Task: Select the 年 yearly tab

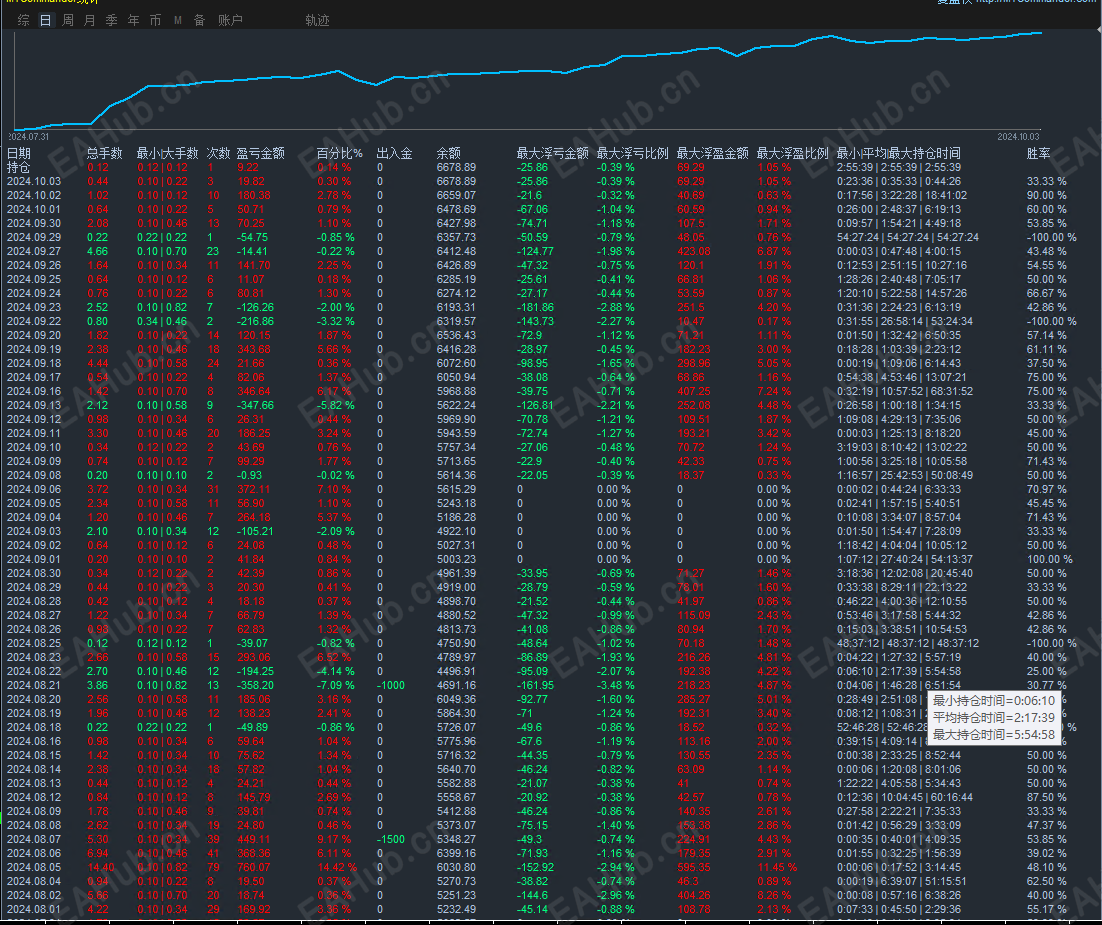Action: coord(134,20)
